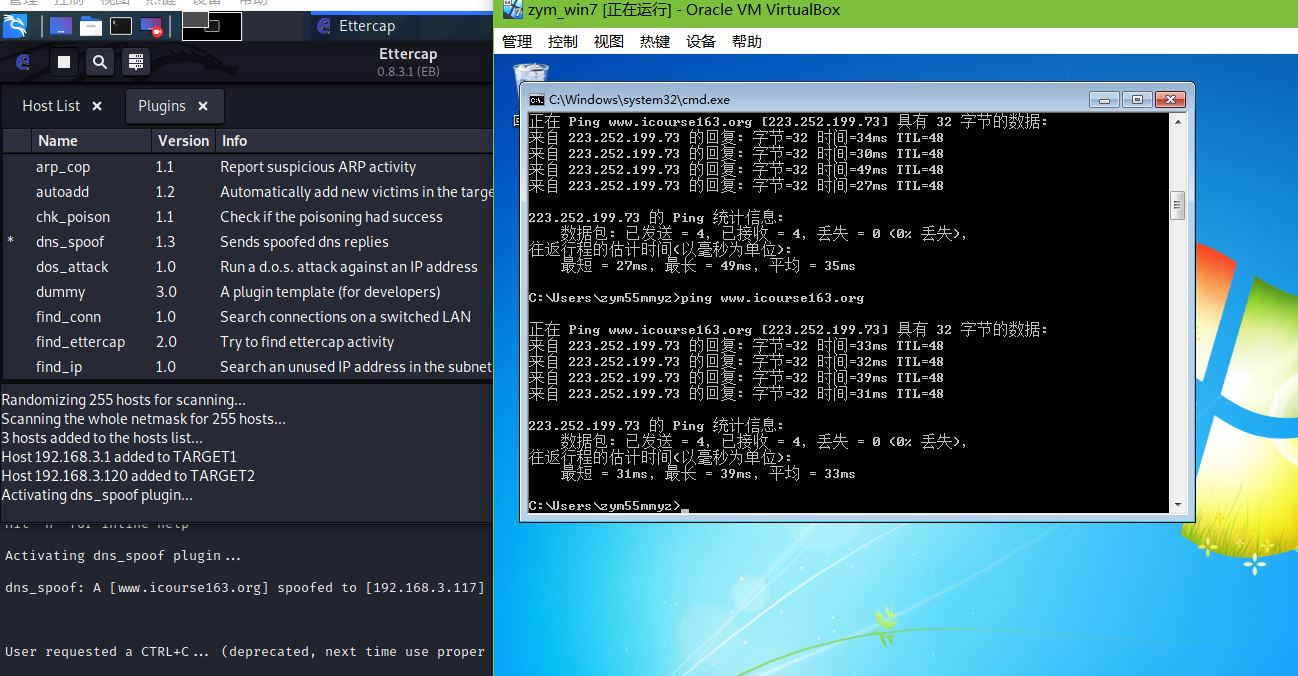This screenshot has width=1298, height=676.
Task: Show desktop via blue panel launcher icon
Action: tap(60, 26)
